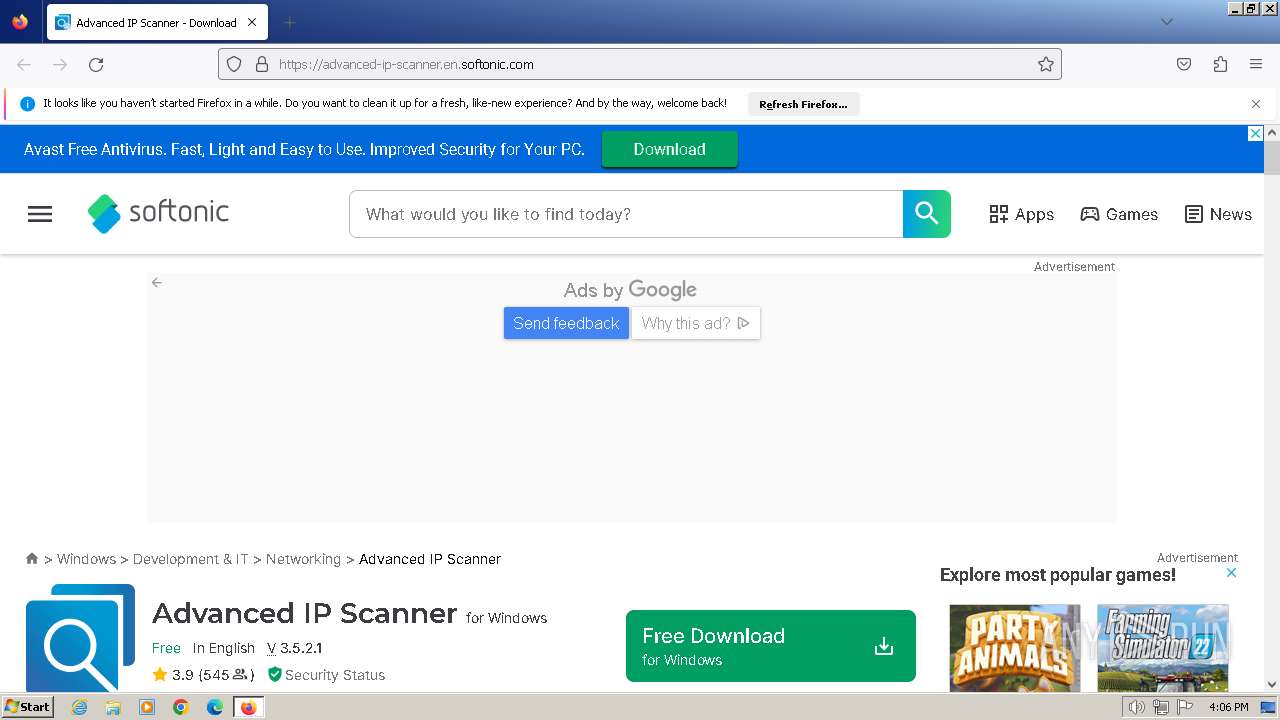Launch Internet Explorer from taskbar
The image size is (1280, 720).
[x=79, y=707]
